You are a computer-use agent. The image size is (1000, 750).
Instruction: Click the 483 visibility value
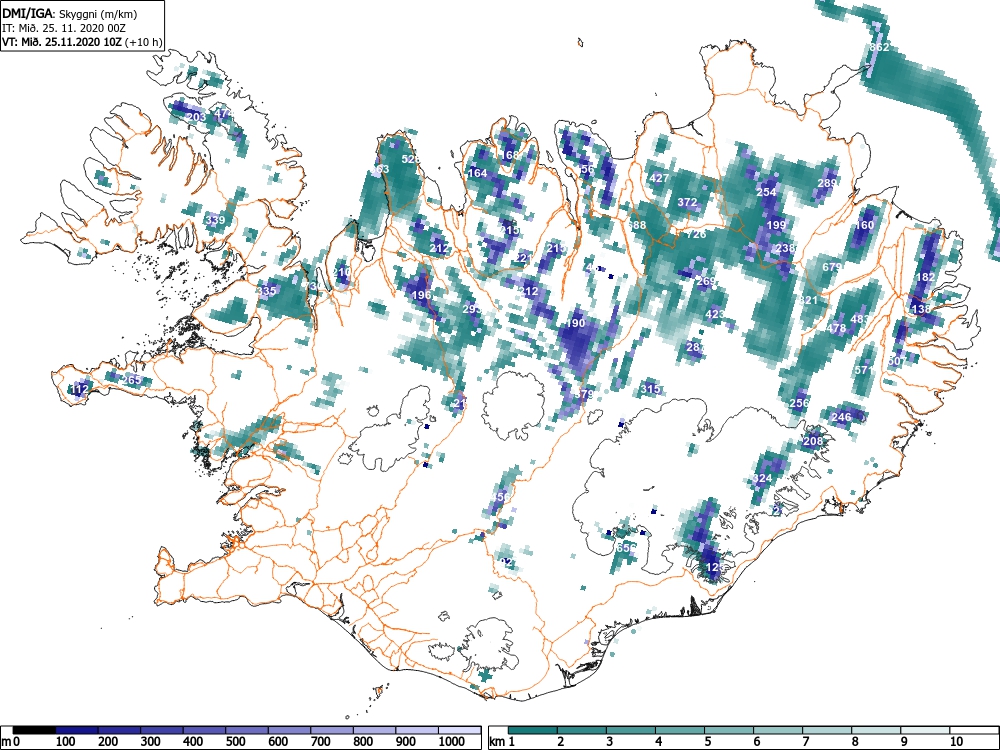tap(860, 319)
